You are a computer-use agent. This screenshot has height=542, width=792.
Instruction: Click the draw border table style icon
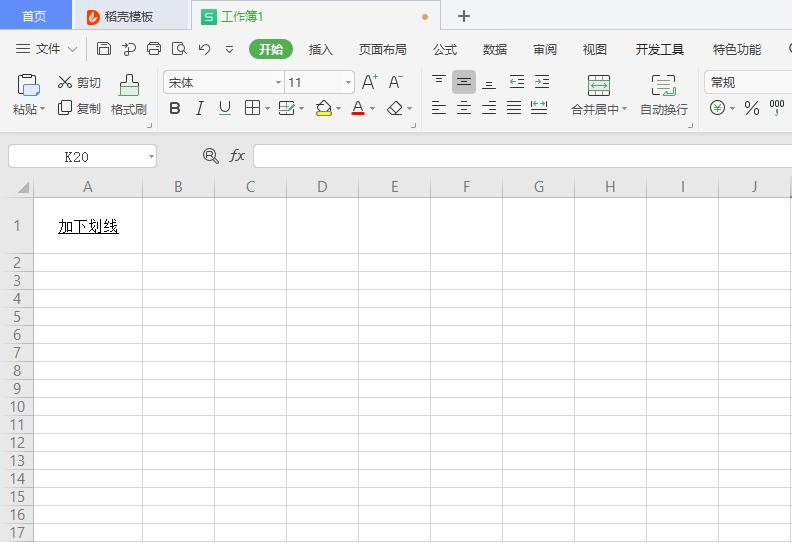286,108
